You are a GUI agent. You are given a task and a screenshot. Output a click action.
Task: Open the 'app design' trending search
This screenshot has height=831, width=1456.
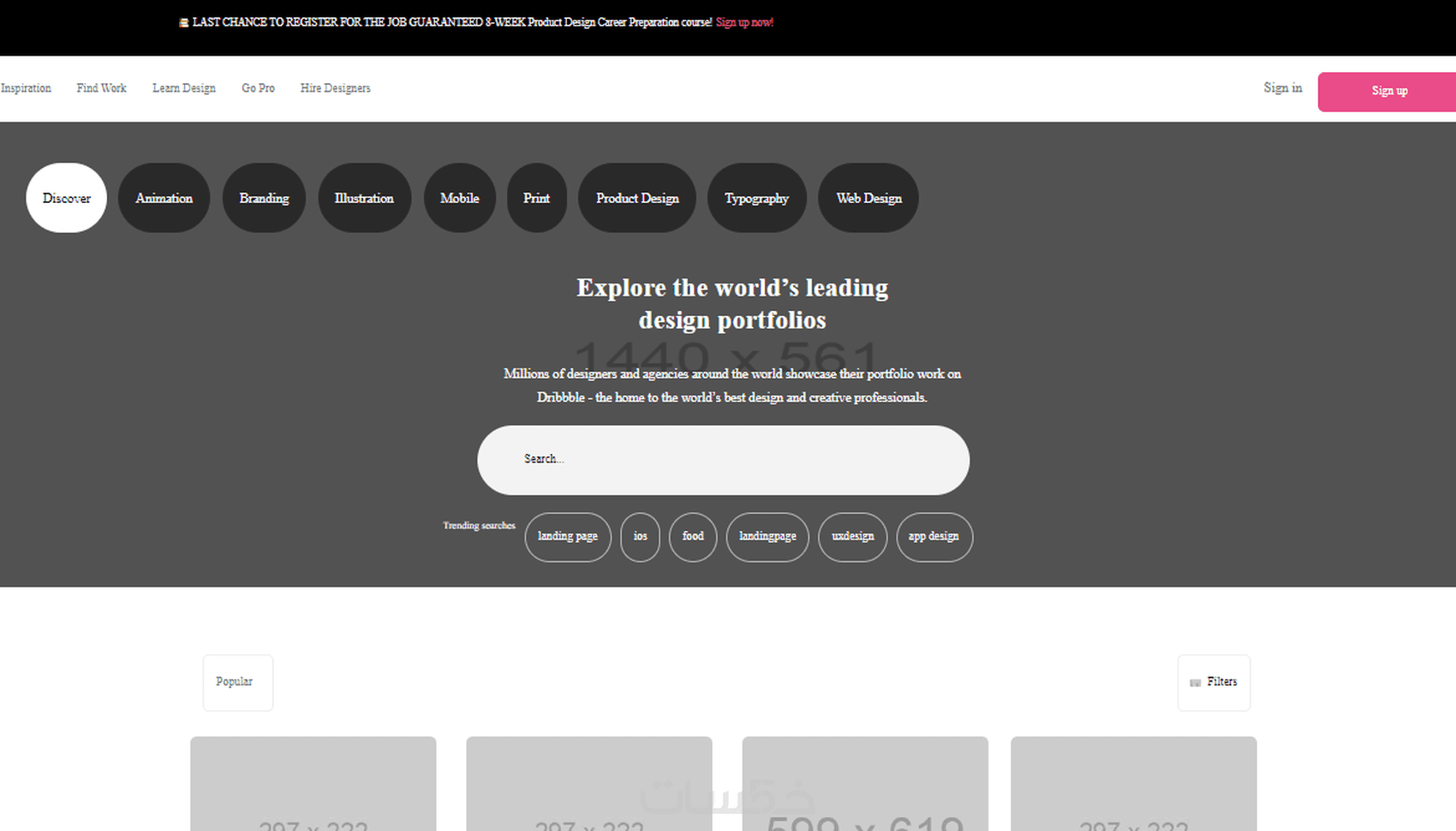[x=934, y=537]
